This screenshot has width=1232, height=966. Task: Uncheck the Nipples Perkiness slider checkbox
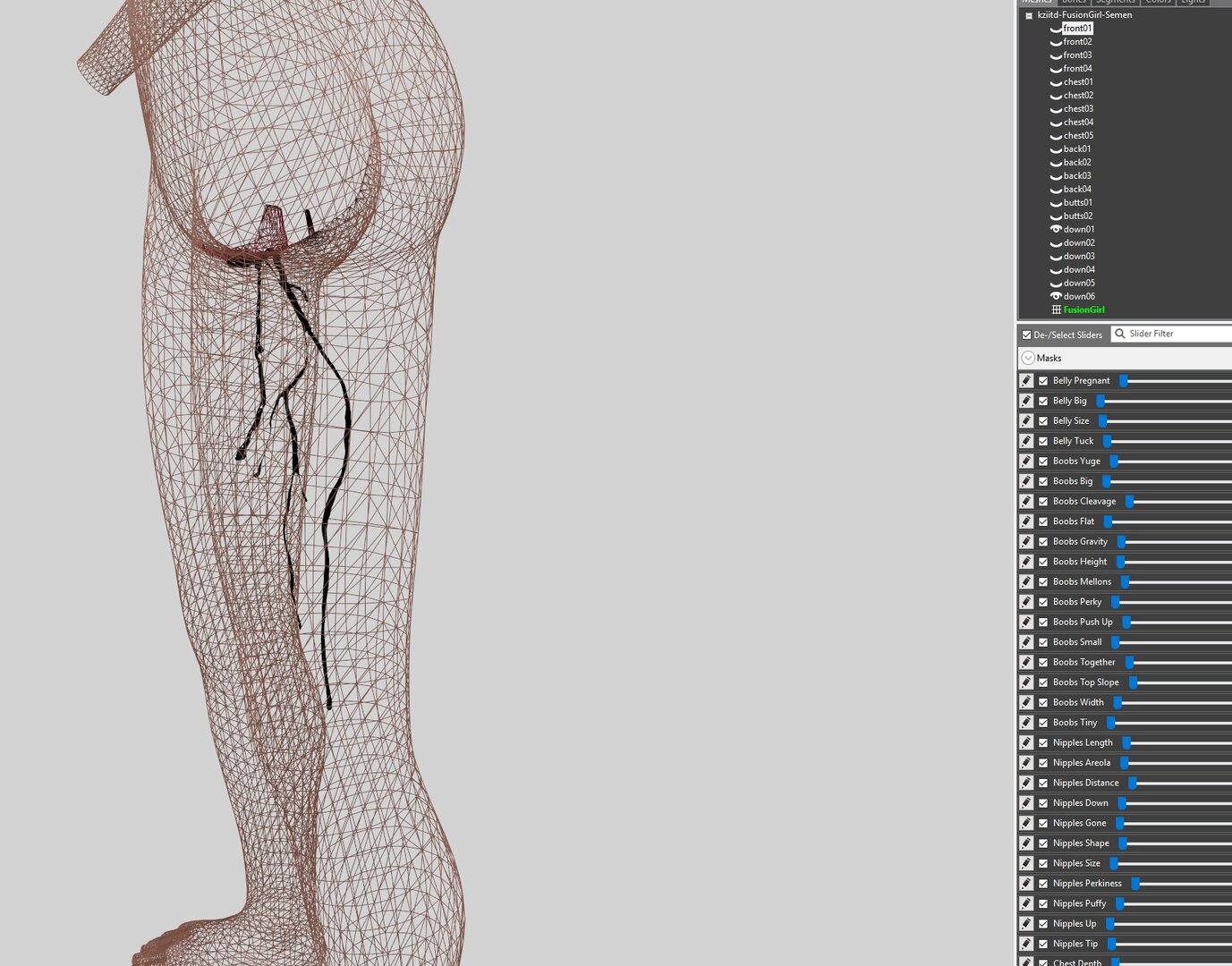point(1043,884)
